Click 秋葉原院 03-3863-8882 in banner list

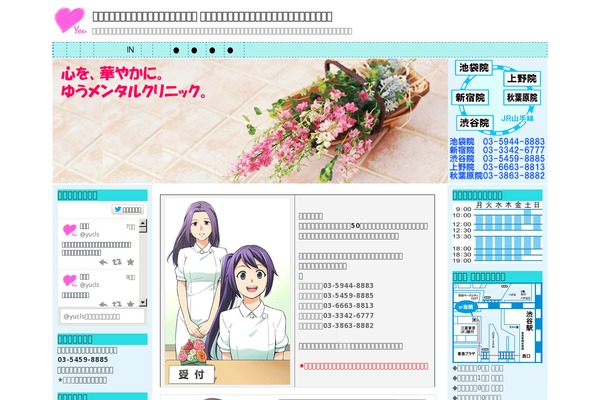(497, 176)
